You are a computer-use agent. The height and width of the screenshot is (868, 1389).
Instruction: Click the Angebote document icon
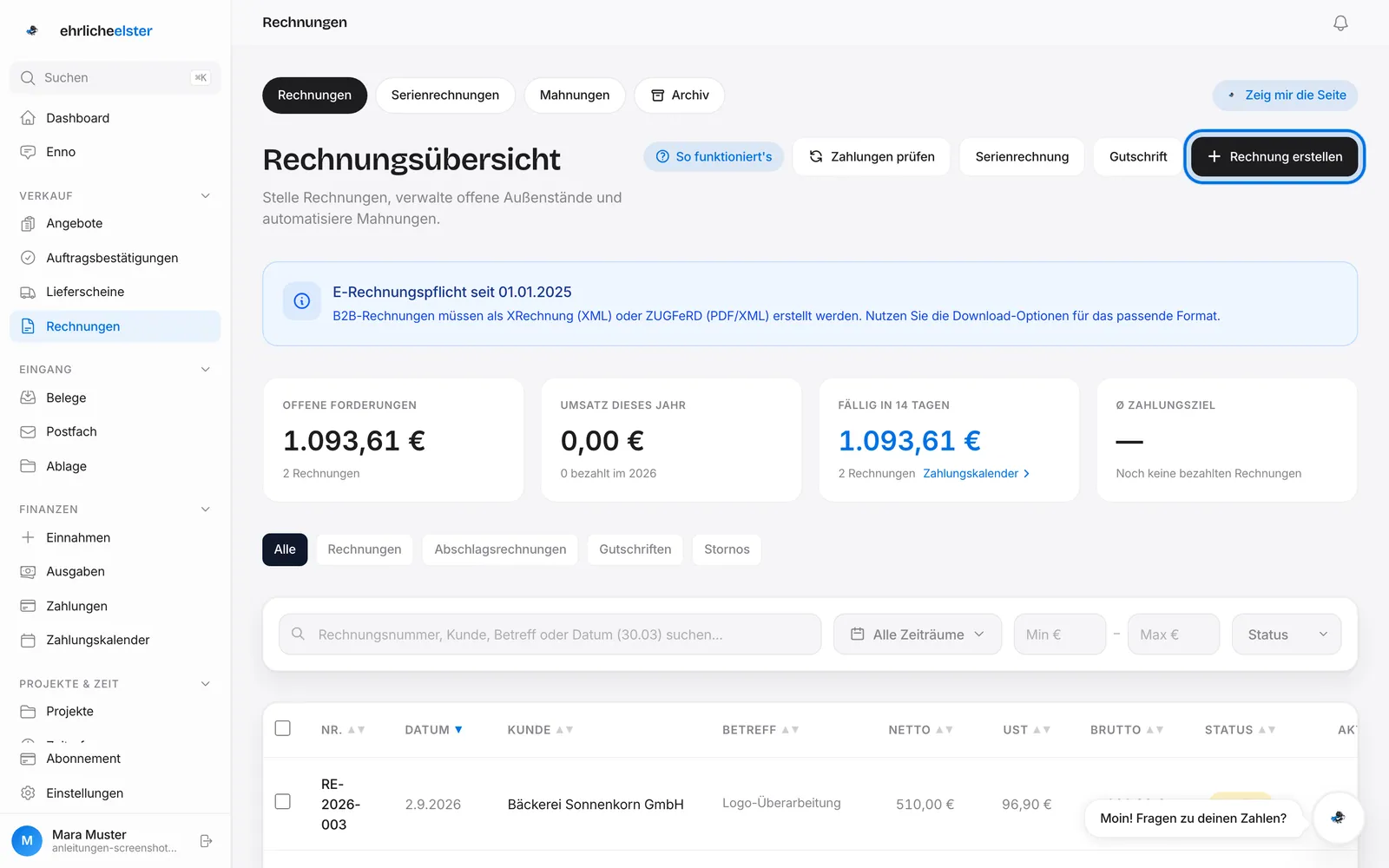point(28,224)
